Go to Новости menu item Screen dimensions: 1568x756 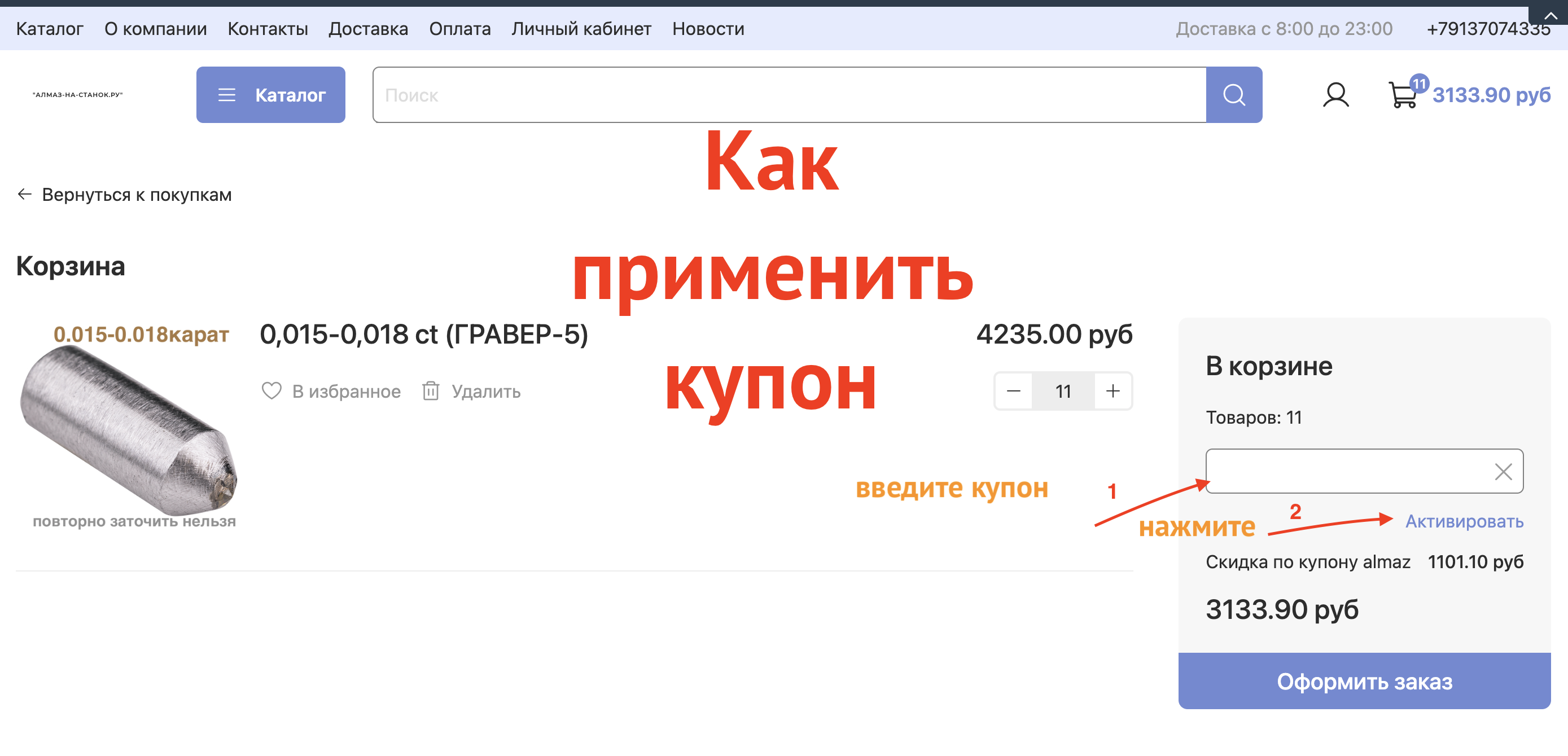707,29
